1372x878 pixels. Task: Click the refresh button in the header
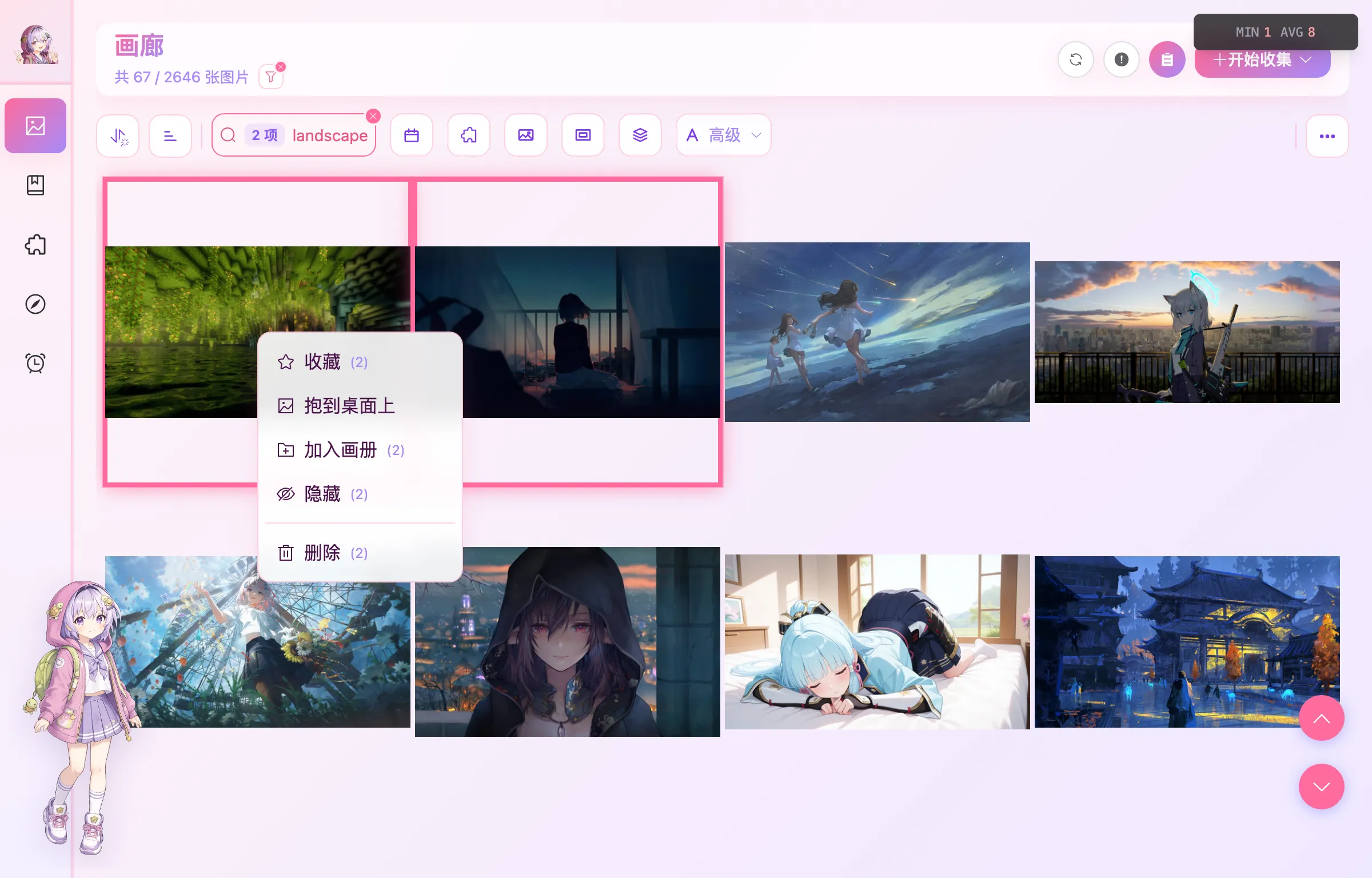[x=1076, y=59]
